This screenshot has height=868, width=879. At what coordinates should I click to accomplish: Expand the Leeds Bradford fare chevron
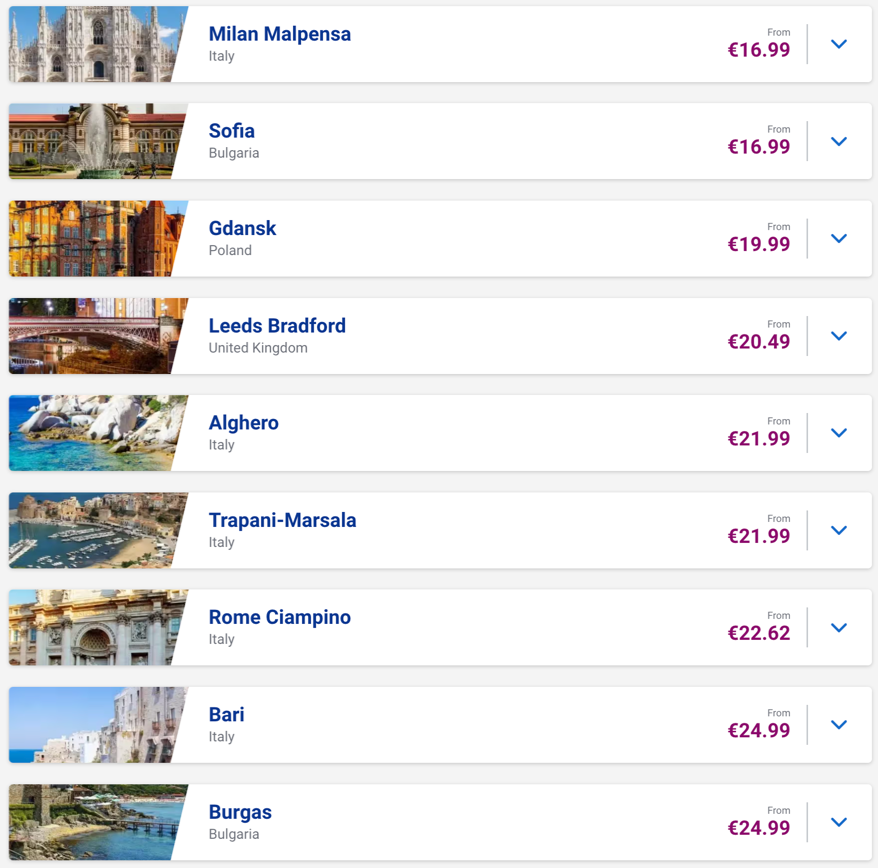[x=839, y=336]
